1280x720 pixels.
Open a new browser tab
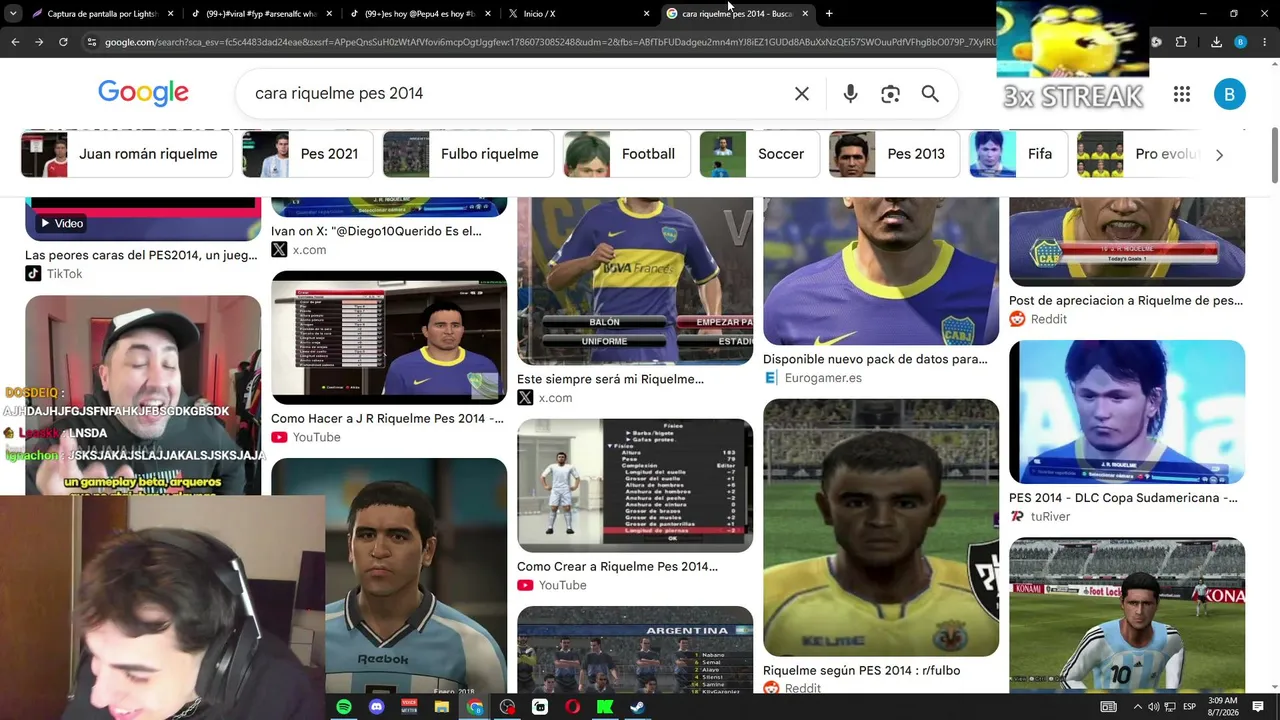829,13
